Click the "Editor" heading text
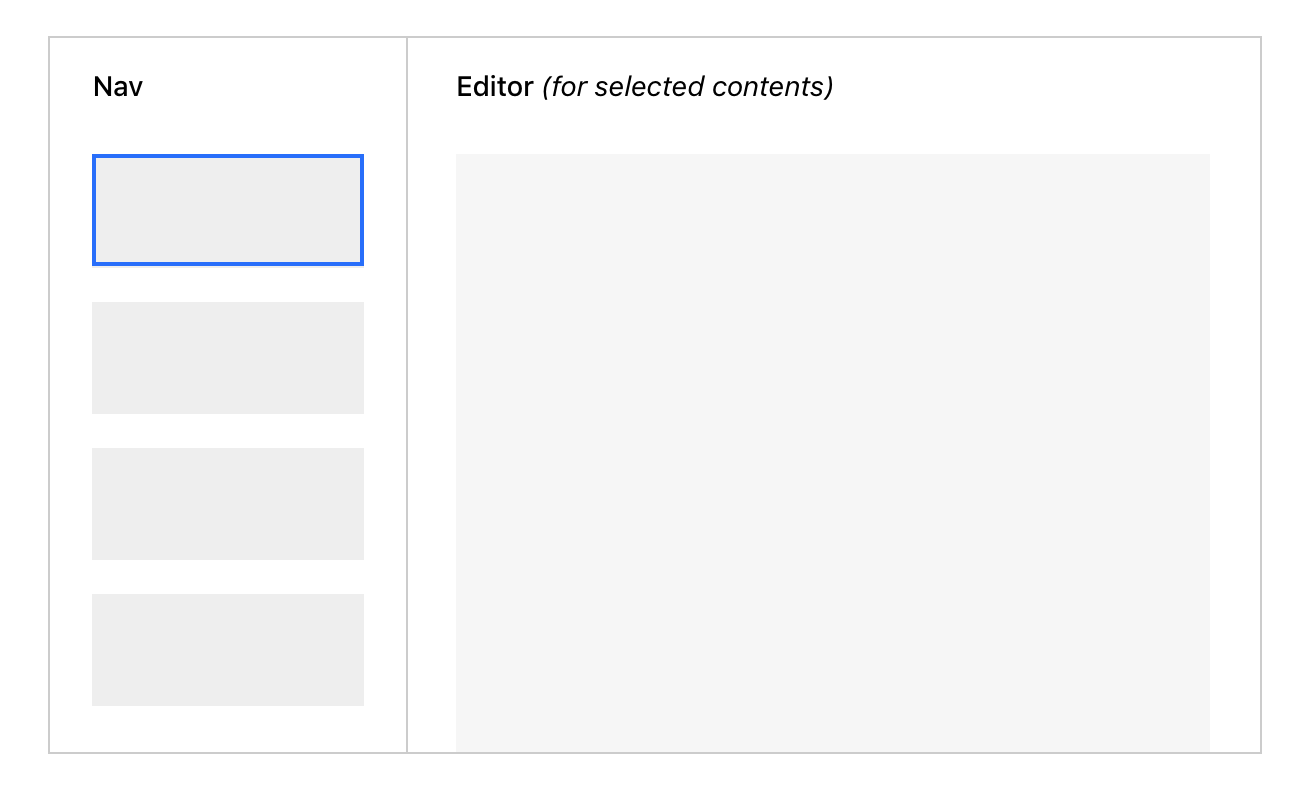 point(495,87)
